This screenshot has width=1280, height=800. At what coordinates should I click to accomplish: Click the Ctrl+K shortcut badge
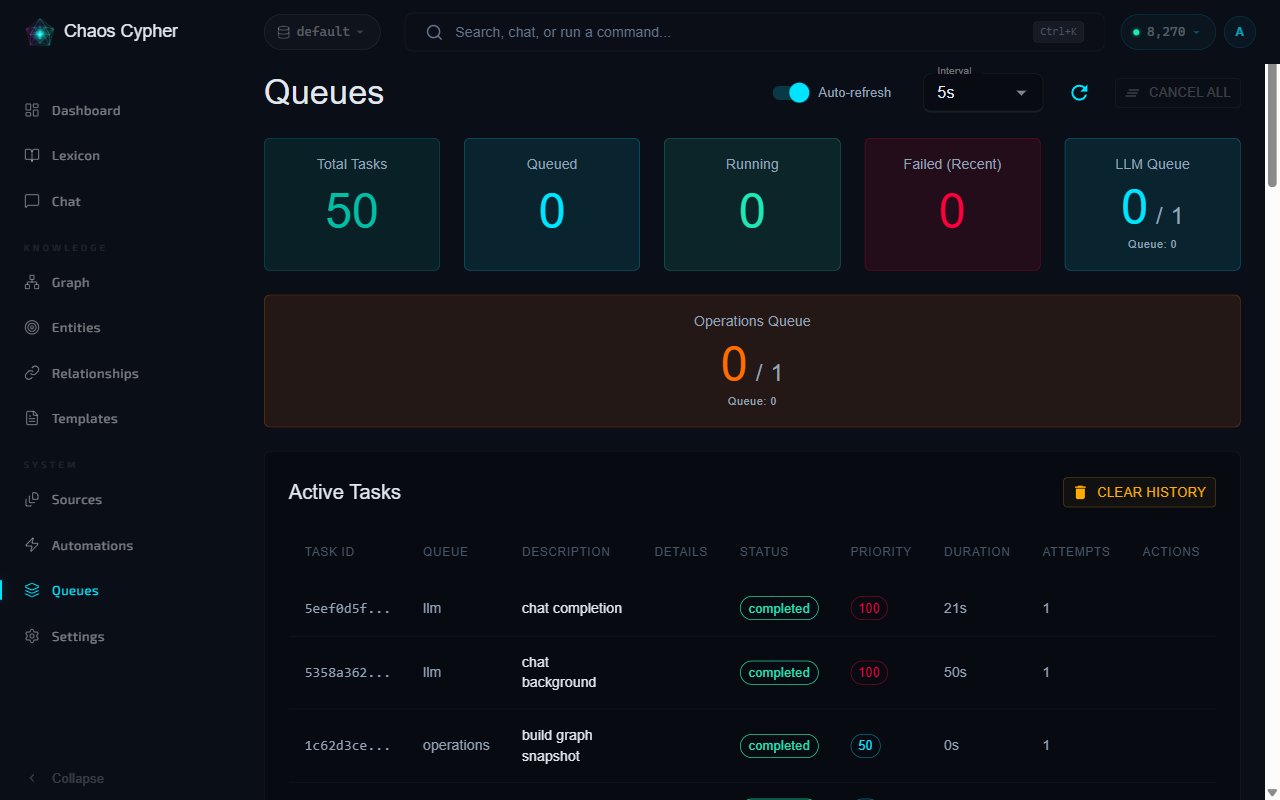coord(1059,32)
